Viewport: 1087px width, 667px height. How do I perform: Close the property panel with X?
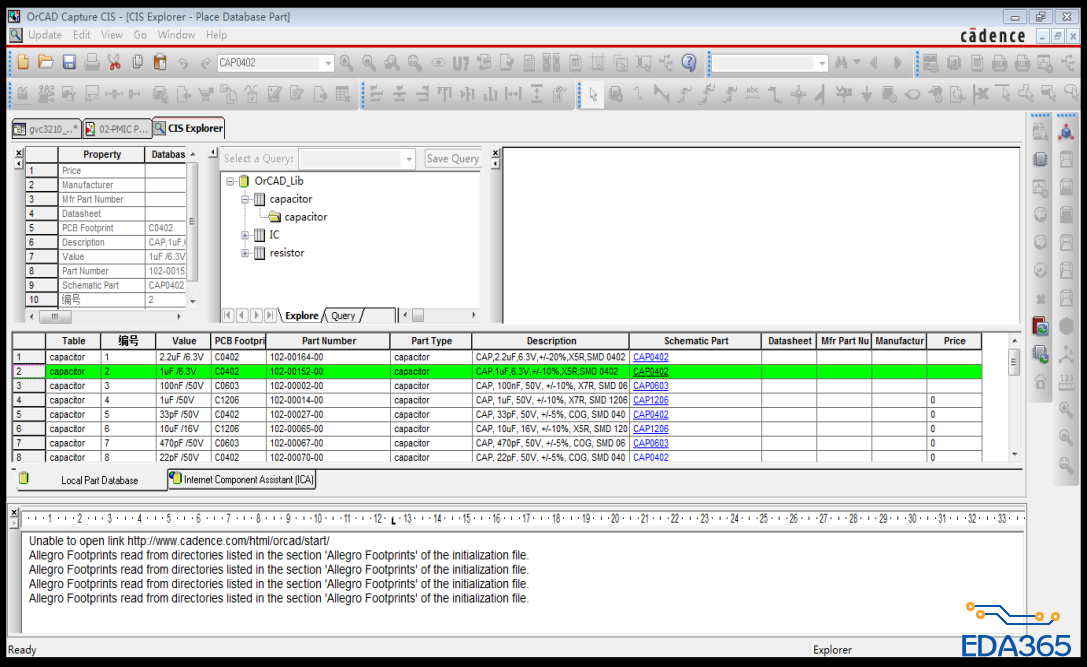coord(18,152)
